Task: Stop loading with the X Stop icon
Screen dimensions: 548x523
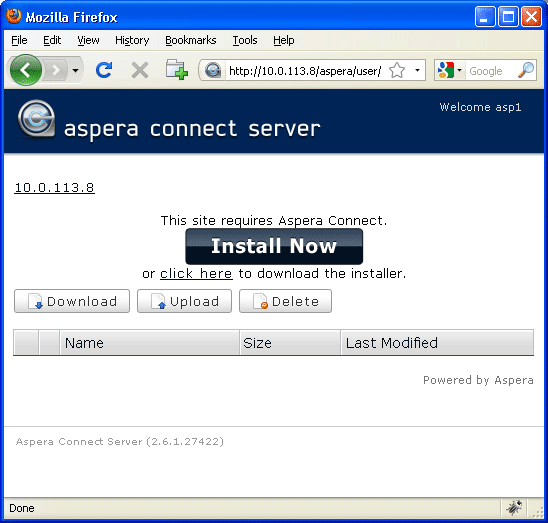Action: point(140,70)
